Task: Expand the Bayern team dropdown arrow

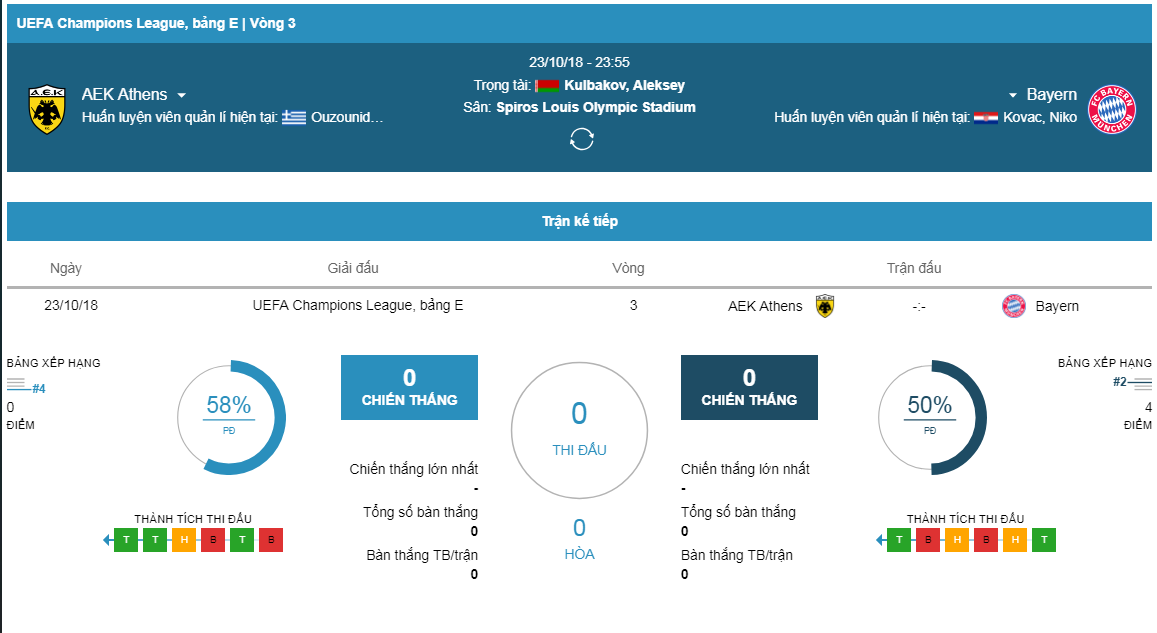Action: [x=1012, y=95]
